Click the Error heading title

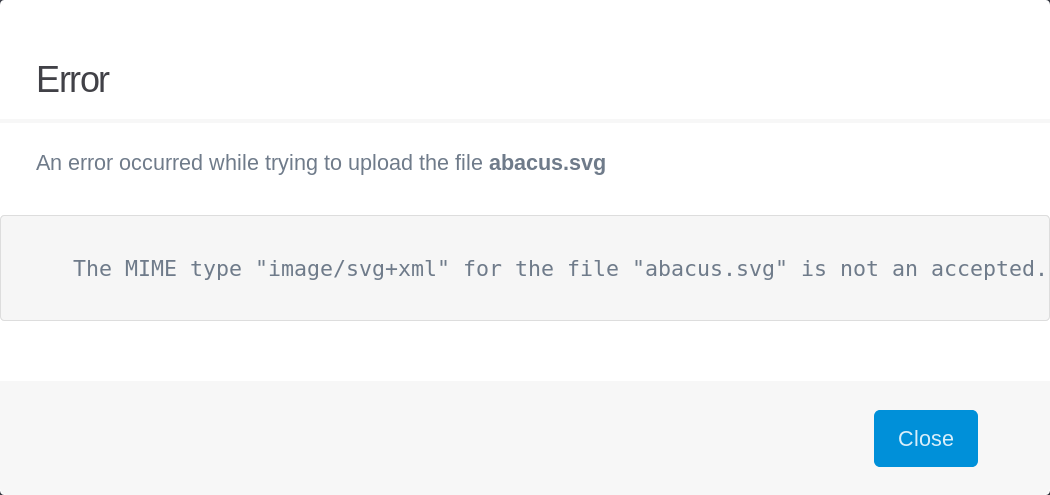coord(72,80)
